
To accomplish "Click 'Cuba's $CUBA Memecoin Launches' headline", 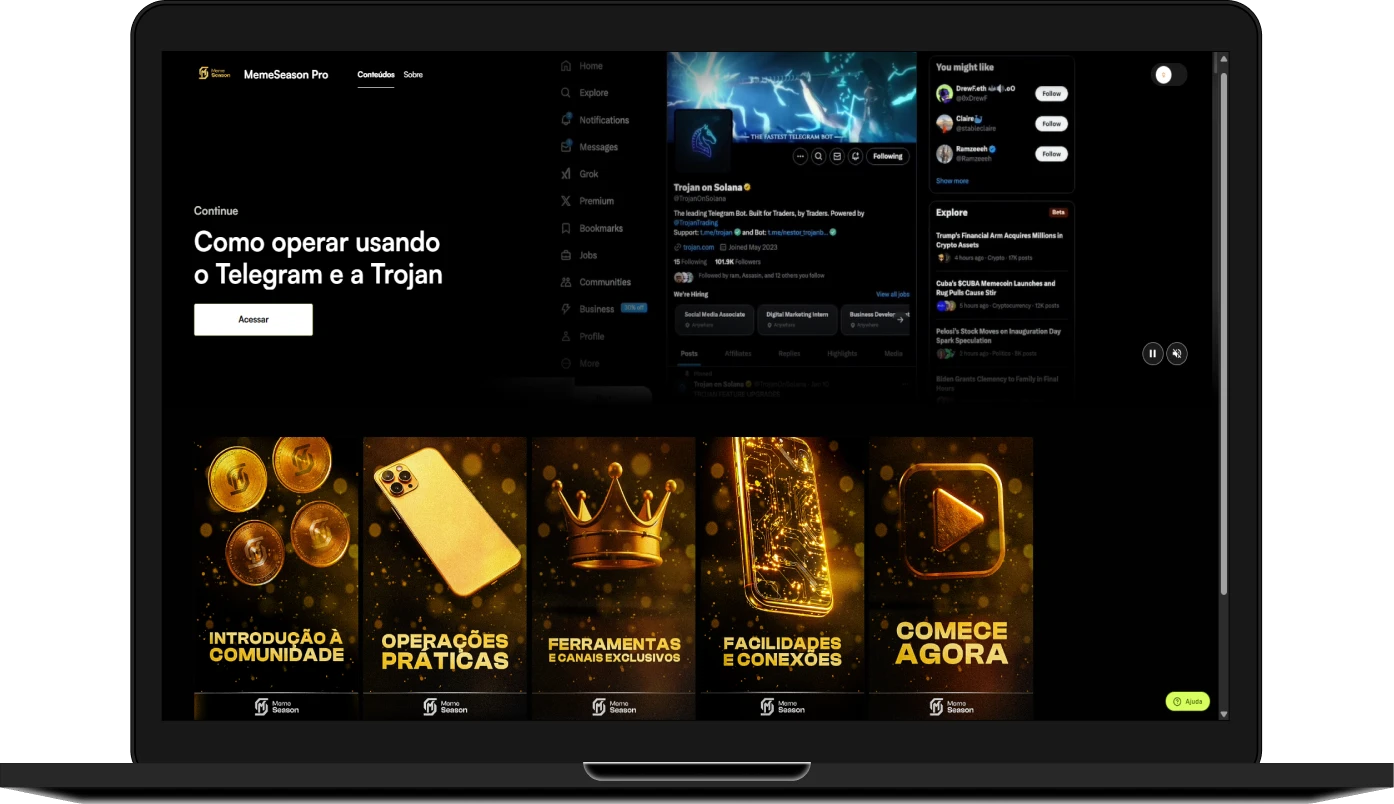I will (x=995, y=288).
